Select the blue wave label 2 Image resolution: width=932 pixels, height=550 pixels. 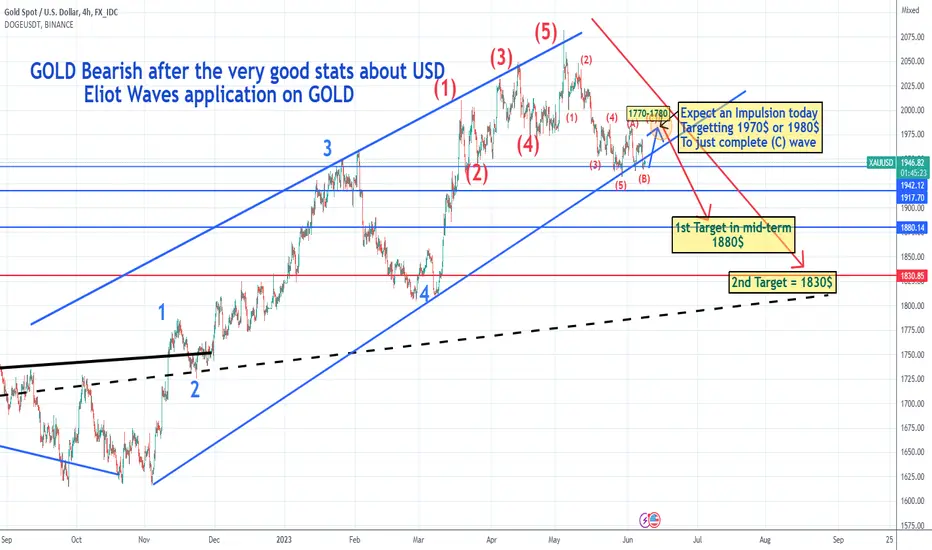coord(195,389)
